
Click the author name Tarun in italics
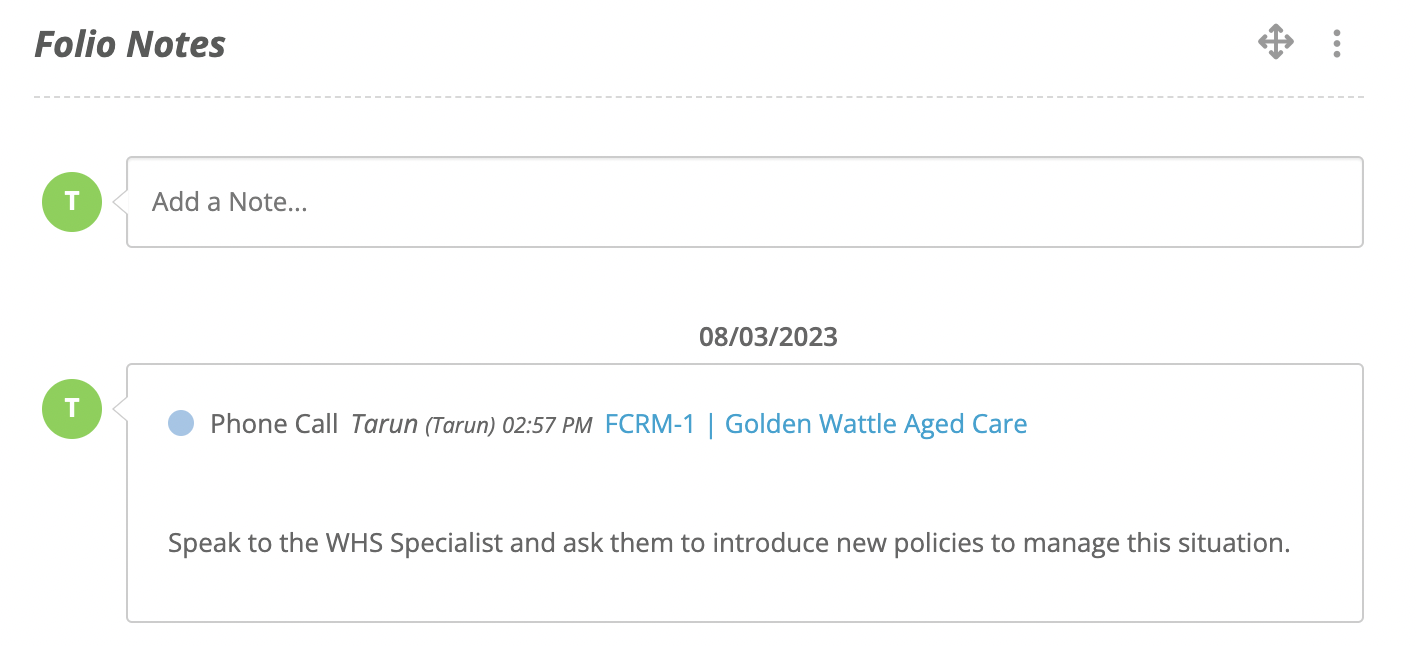[384, 424]
